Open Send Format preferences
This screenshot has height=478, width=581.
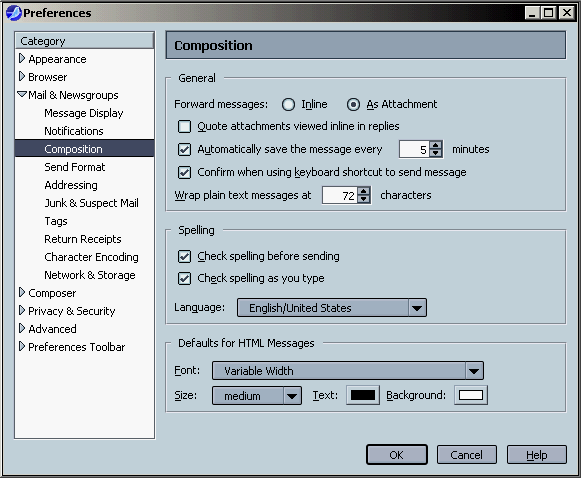74,167
